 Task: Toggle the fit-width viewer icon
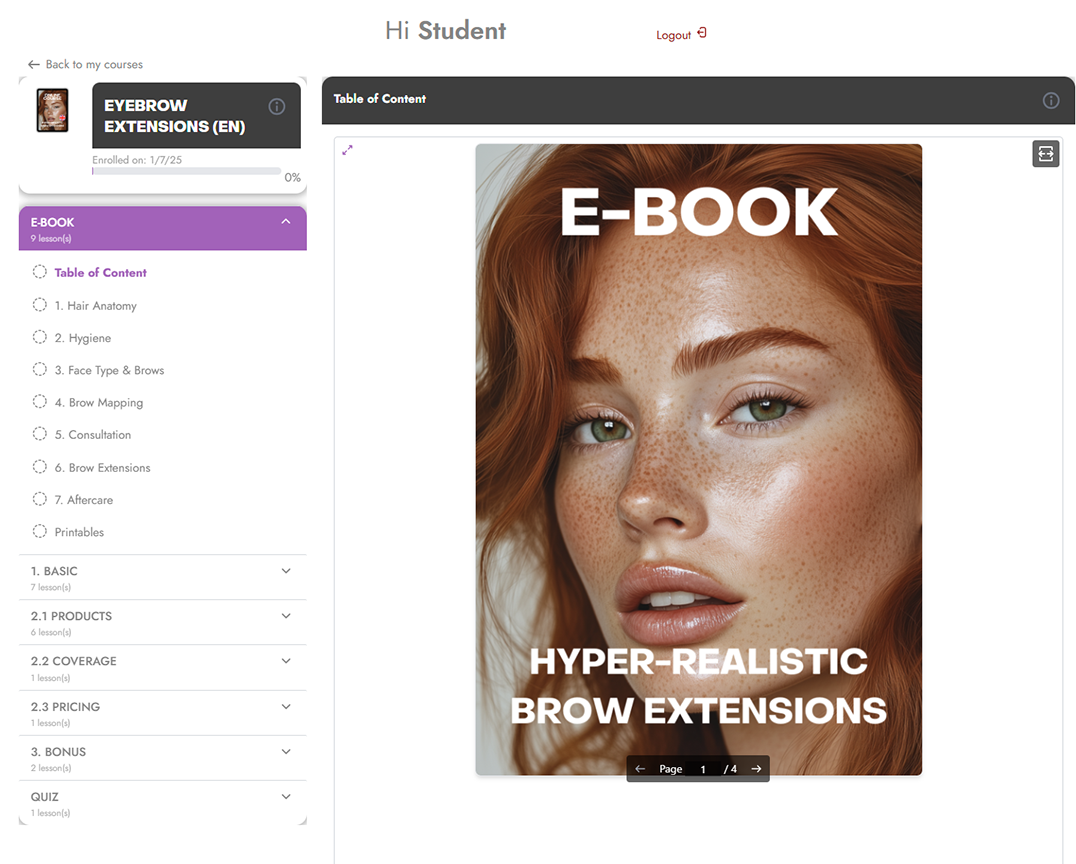tap(1045, 153)
